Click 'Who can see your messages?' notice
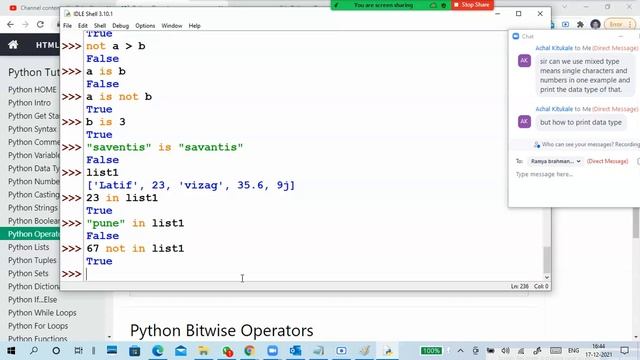 pyautogui.click(x=586, y=144)
